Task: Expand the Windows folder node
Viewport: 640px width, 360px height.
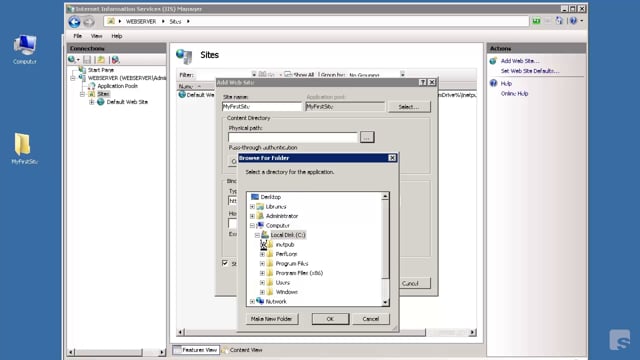Action: [x=262, y=292]
